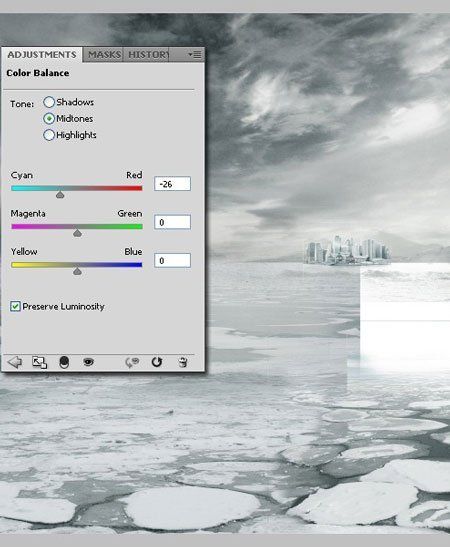Click the Red label
450x547 pixels.
134,175
